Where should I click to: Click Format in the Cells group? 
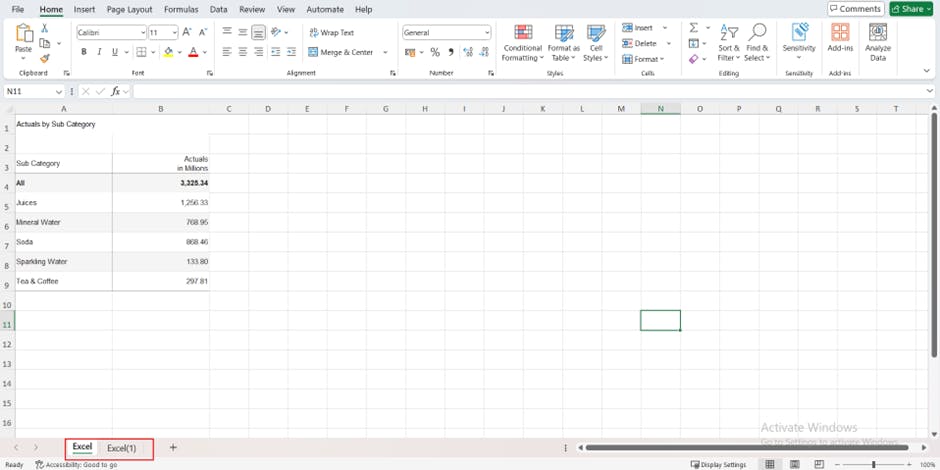click(643, 59)
